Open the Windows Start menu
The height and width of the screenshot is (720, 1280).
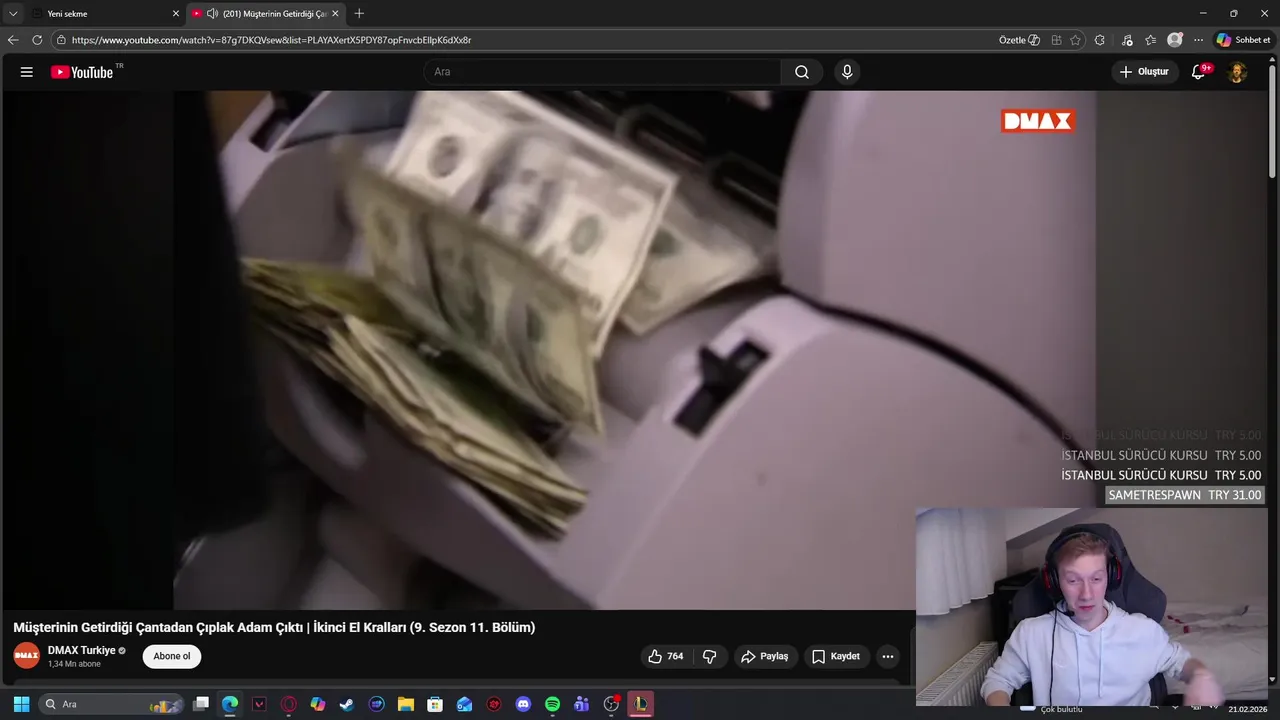[x=21, y=704]
